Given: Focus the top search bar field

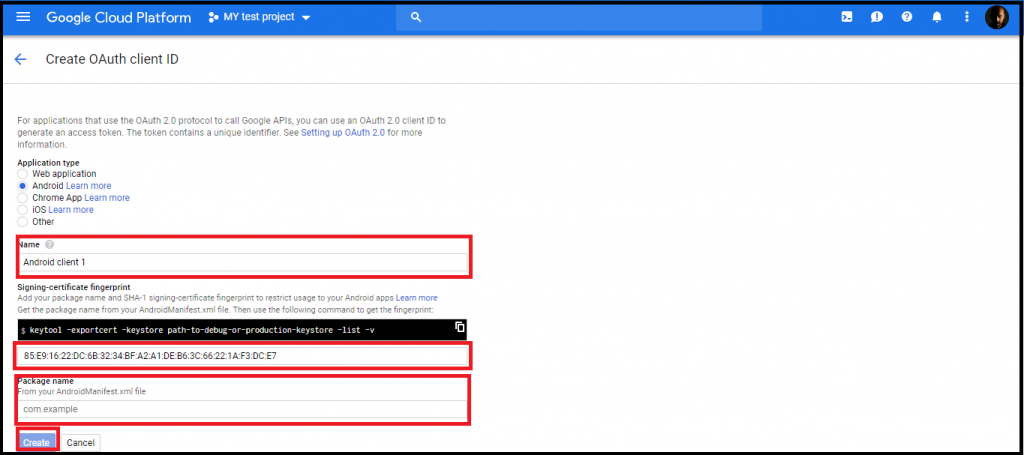Looking at the screenshot, I should point(579,17).
